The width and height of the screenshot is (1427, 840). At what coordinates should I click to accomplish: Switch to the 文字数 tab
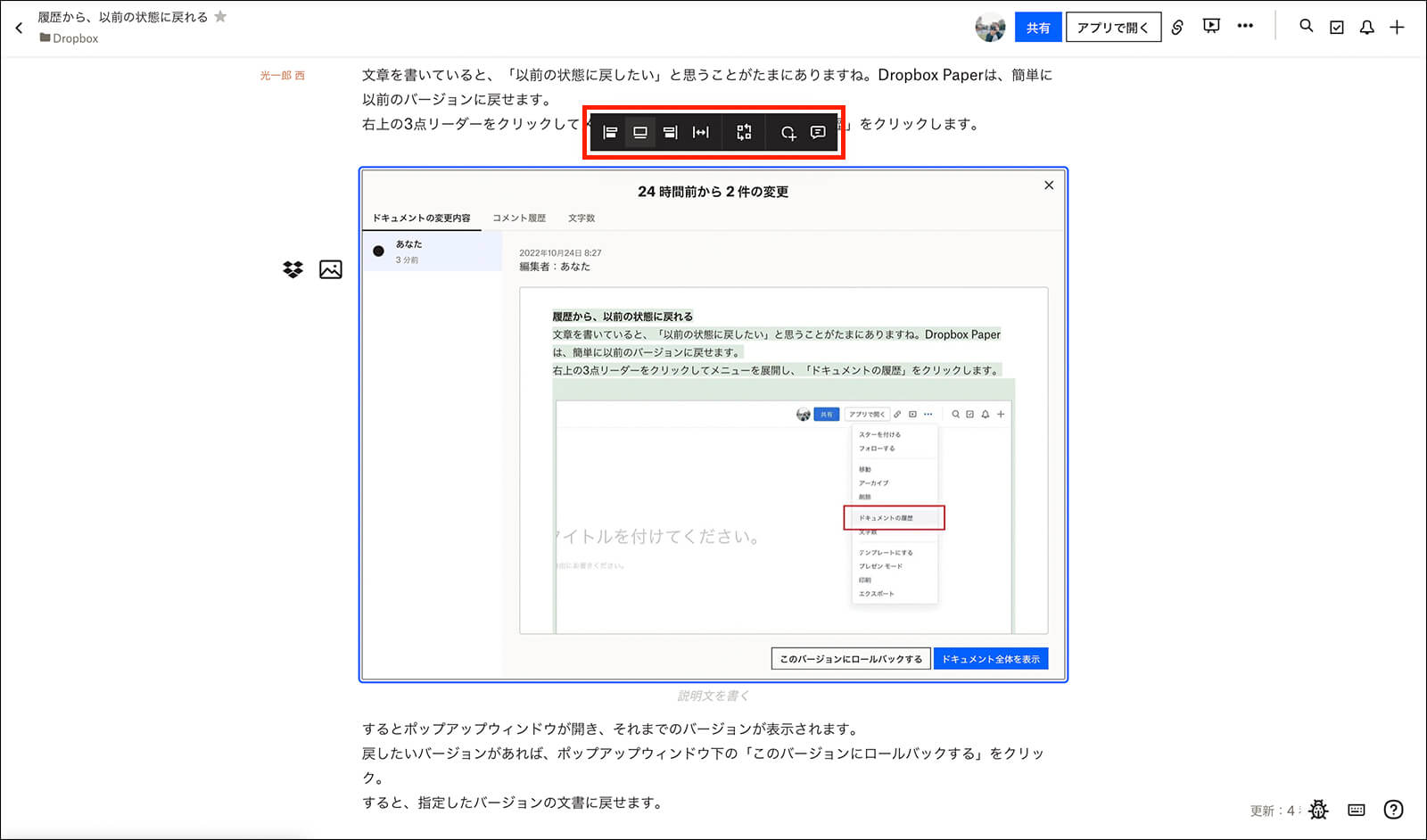[x=582, y=218]
